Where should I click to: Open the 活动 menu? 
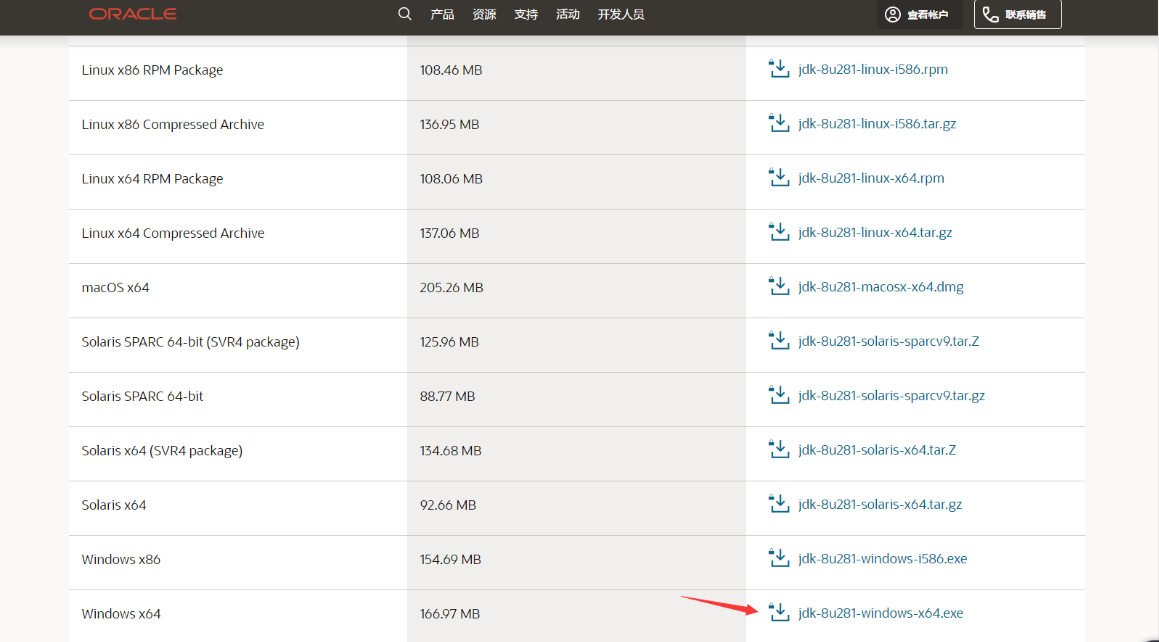click(568, 14)
